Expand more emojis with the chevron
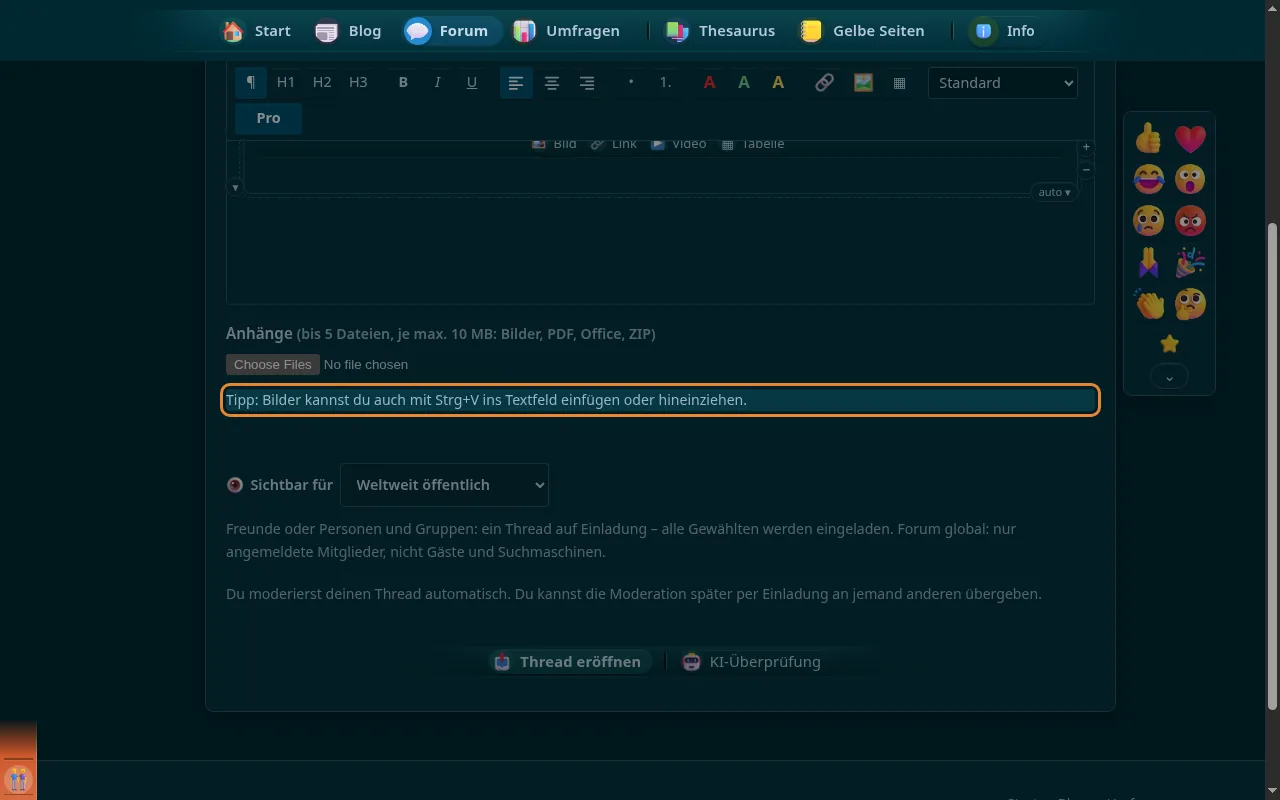Screen dimensions: 1280x800 1169,377
